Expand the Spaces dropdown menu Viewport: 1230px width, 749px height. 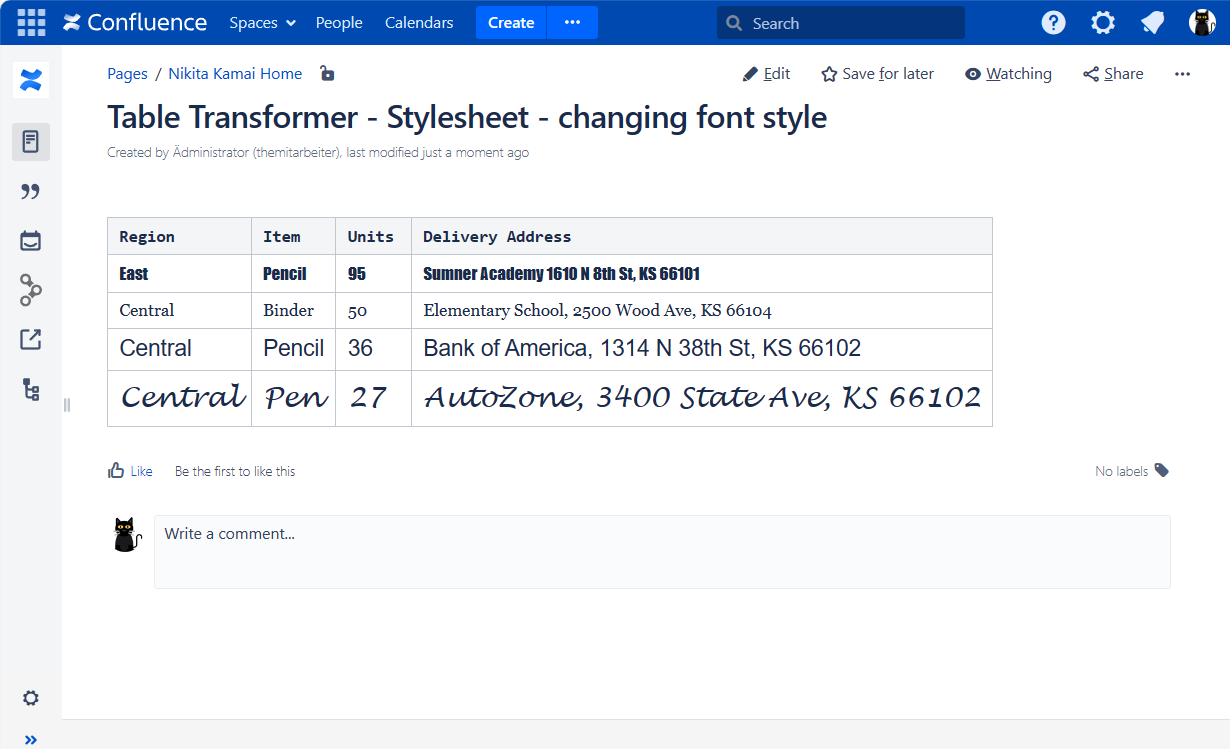[x=262, y=23]
